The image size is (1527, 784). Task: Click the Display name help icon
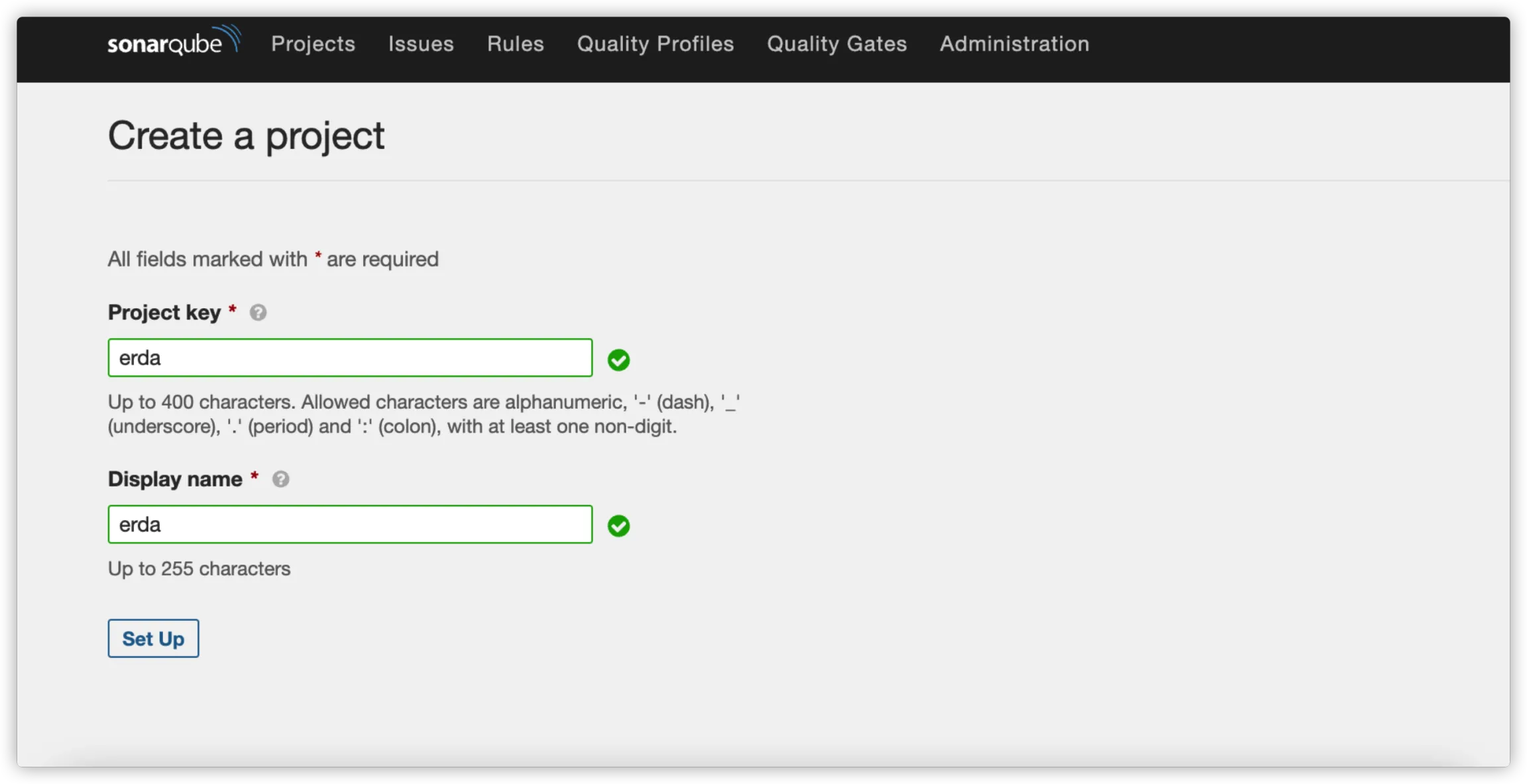click(x=280, y=479)
